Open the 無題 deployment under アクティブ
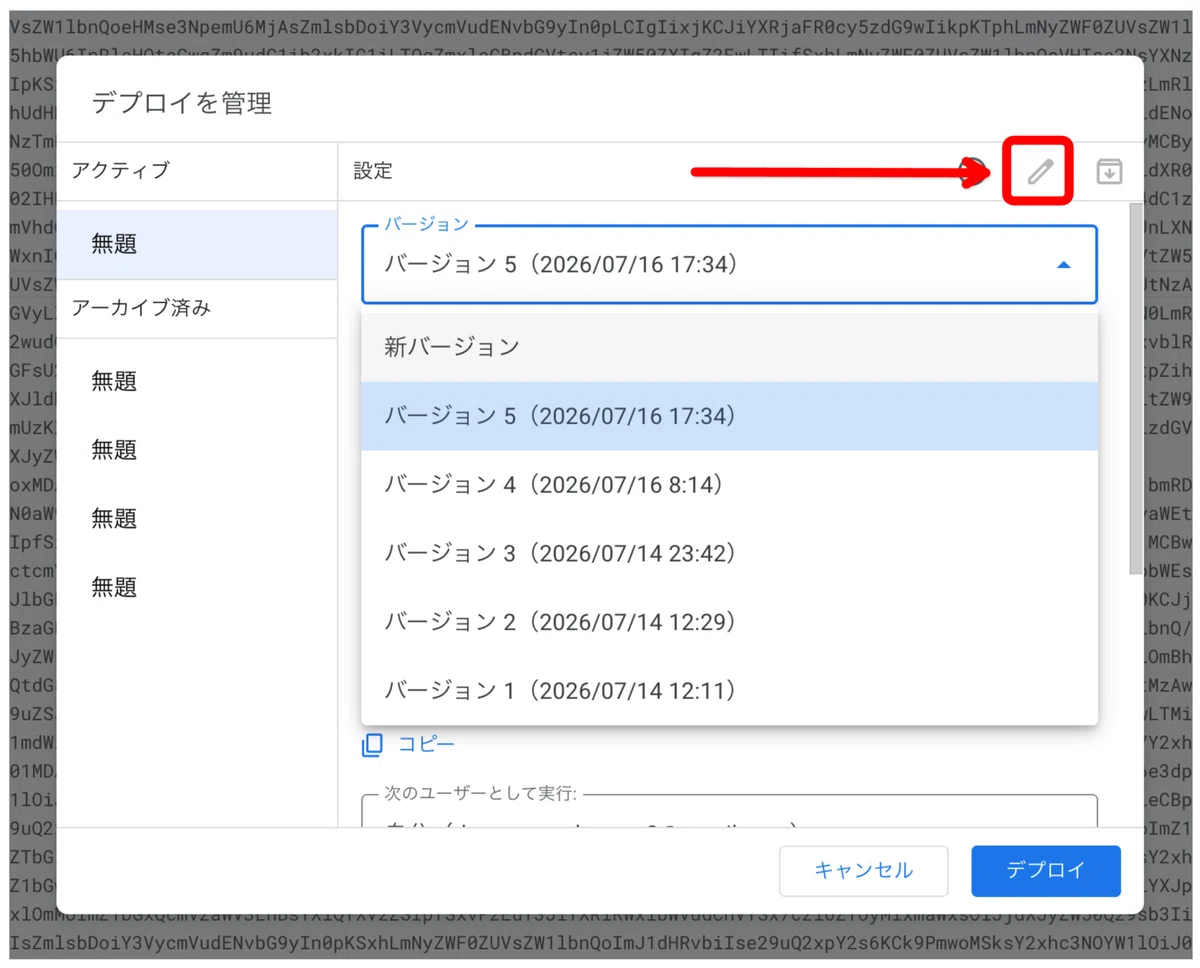This screenshot has width=1200, height=968. pyautogui.click(x=197, y=244)
